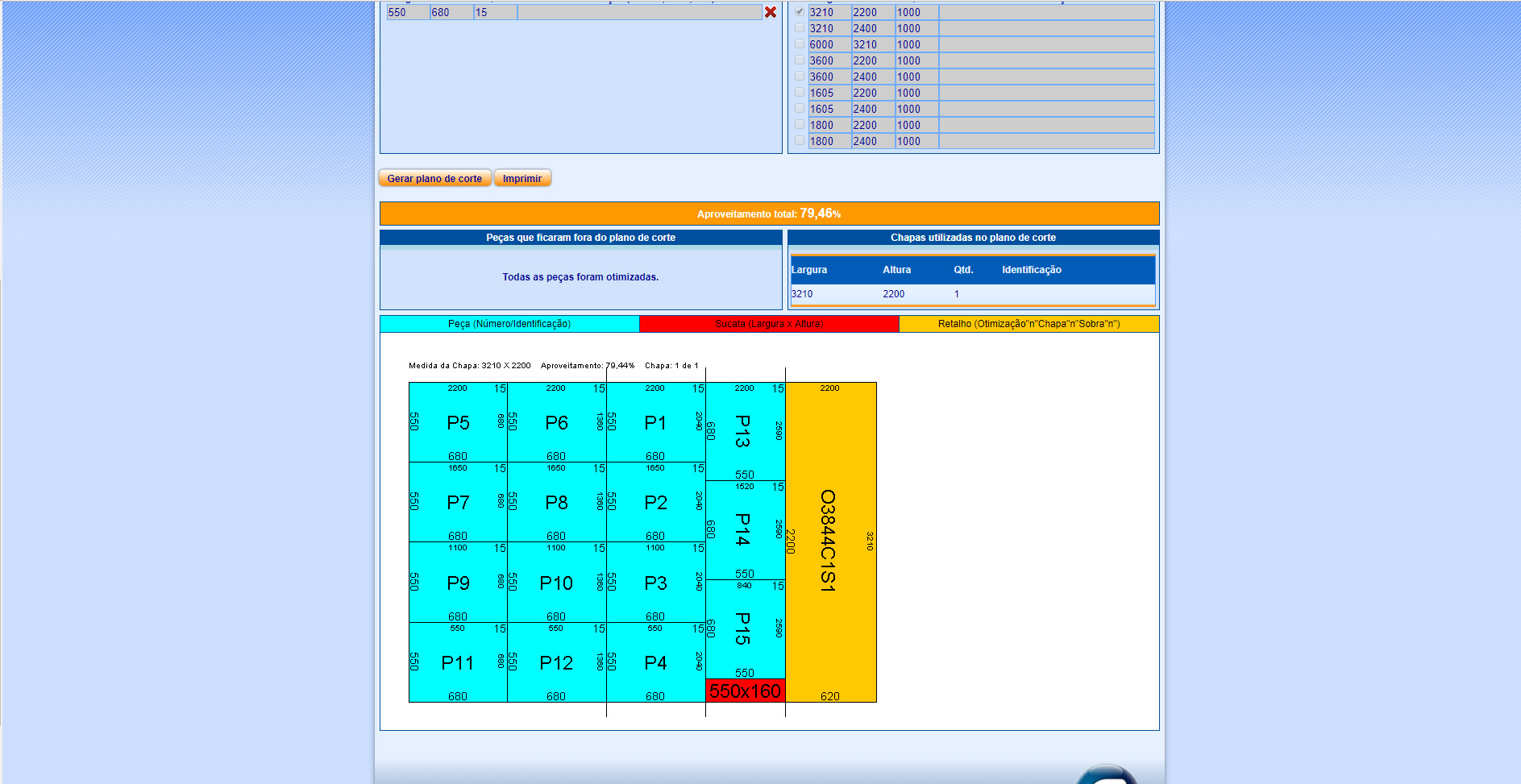1521x784 pixels.
Task: Select the yellow O3844C1S1 offcut area
Action: (x=830, y=541)
